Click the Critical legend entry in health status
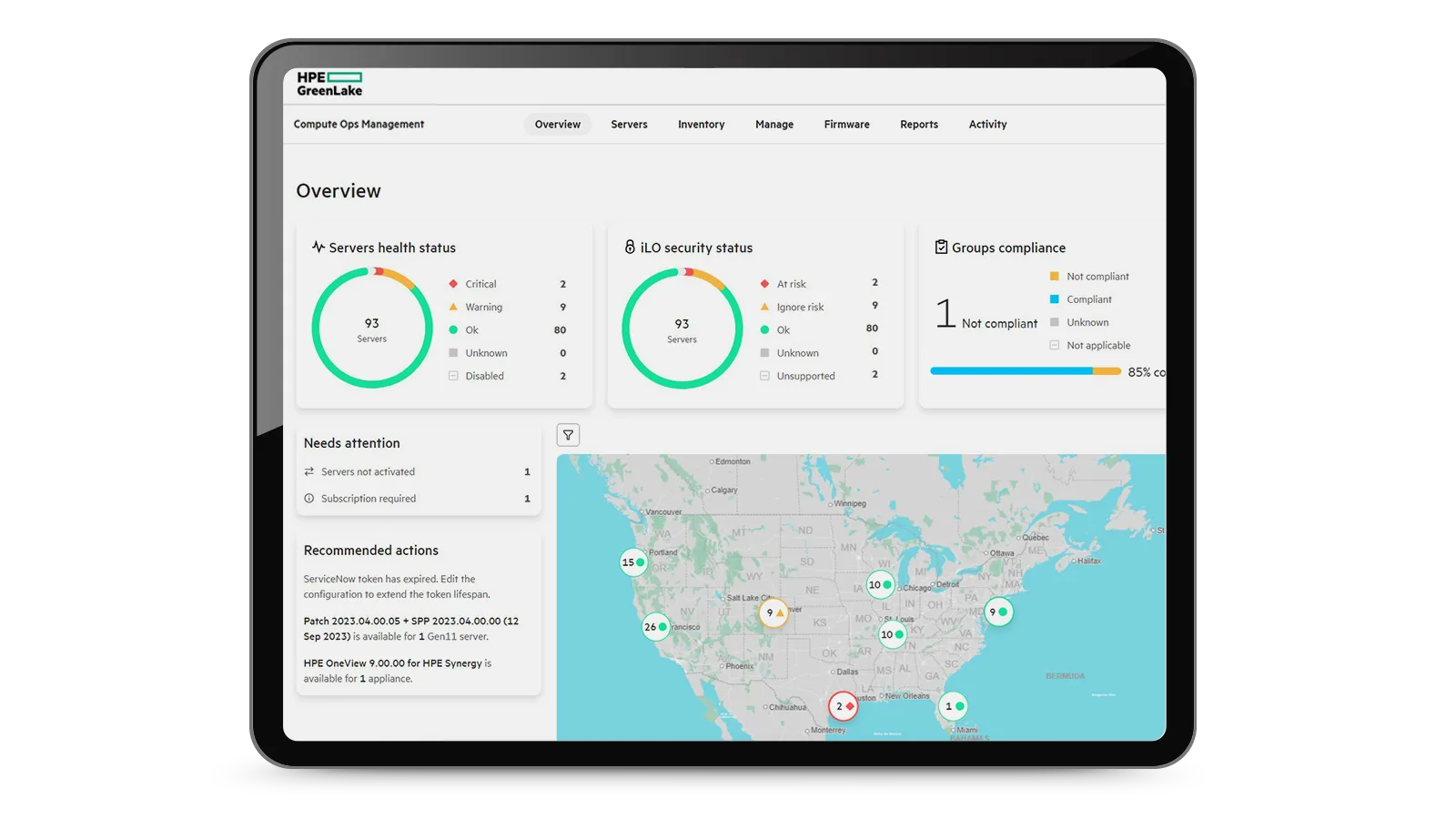The image size is (1456, 819). tap(480, 284)
